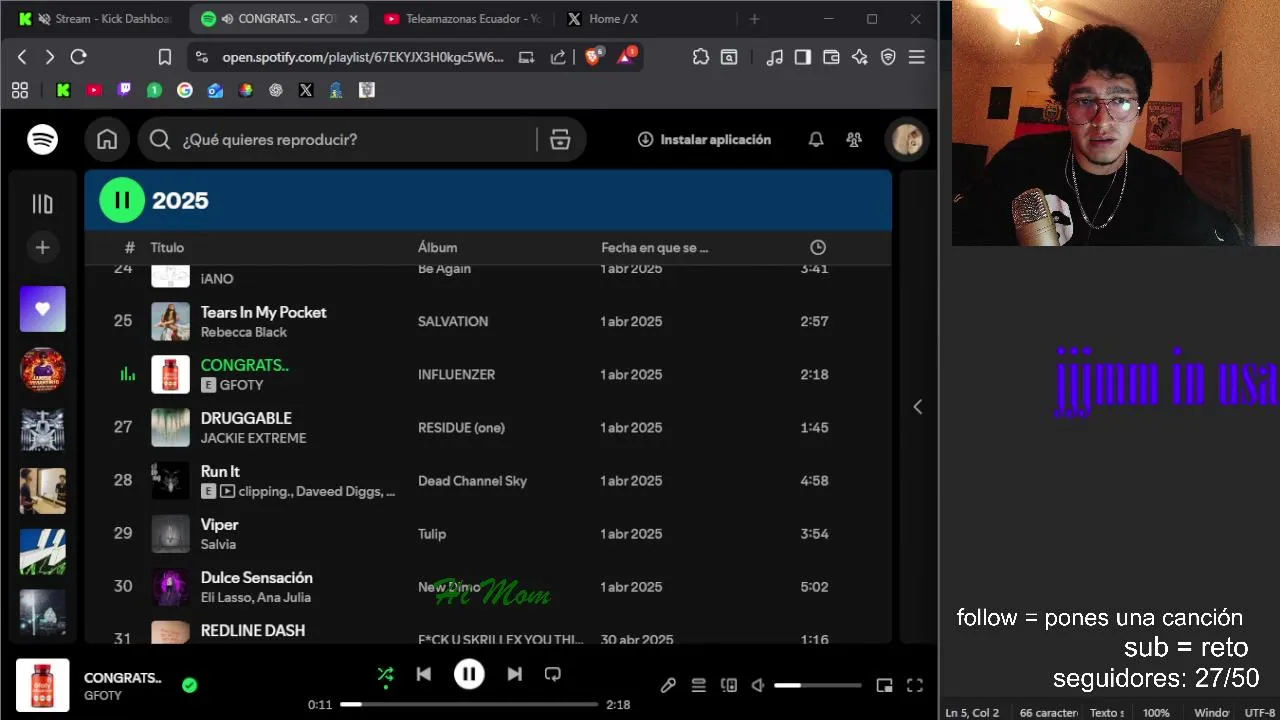Open the browser media control music-note icon
Screen dimensions: 1280x720
774,57
